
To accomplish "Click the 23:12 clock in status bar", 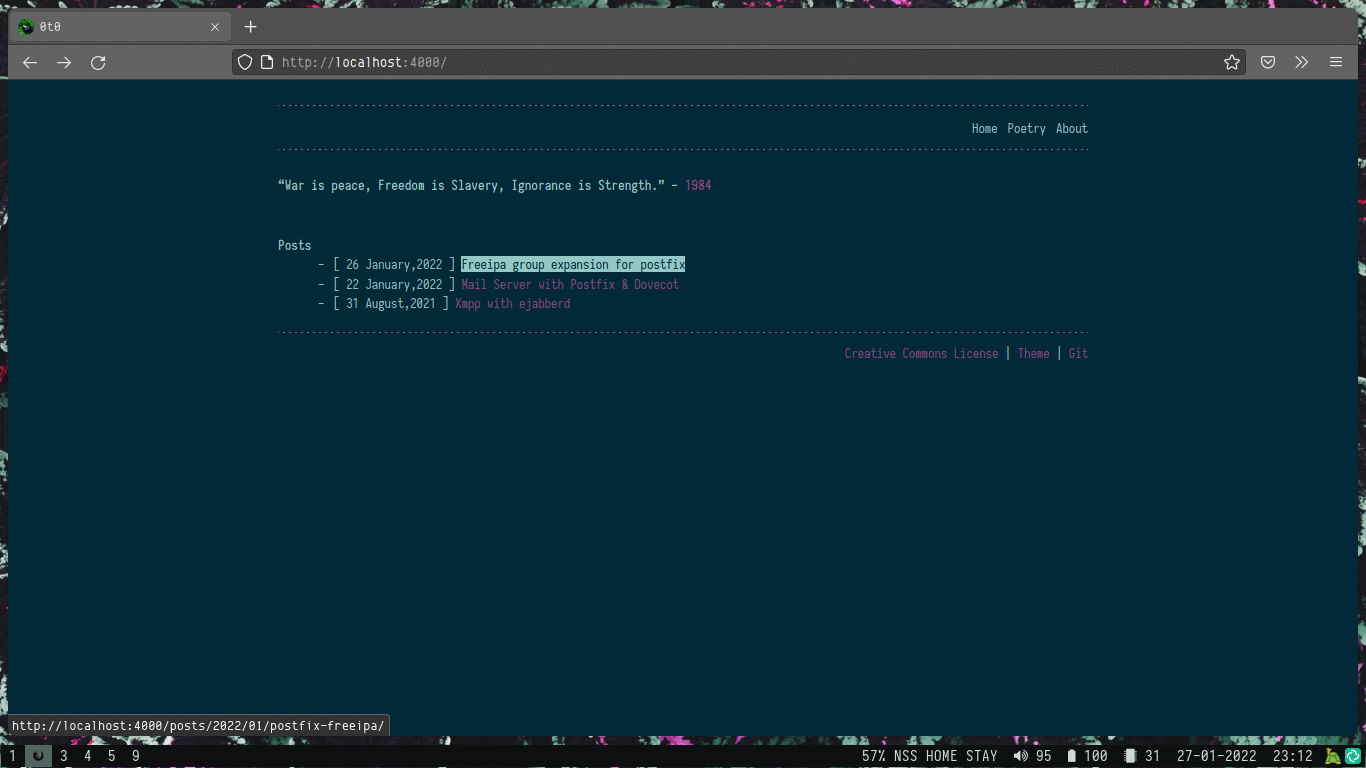I will pos(1292,756).
